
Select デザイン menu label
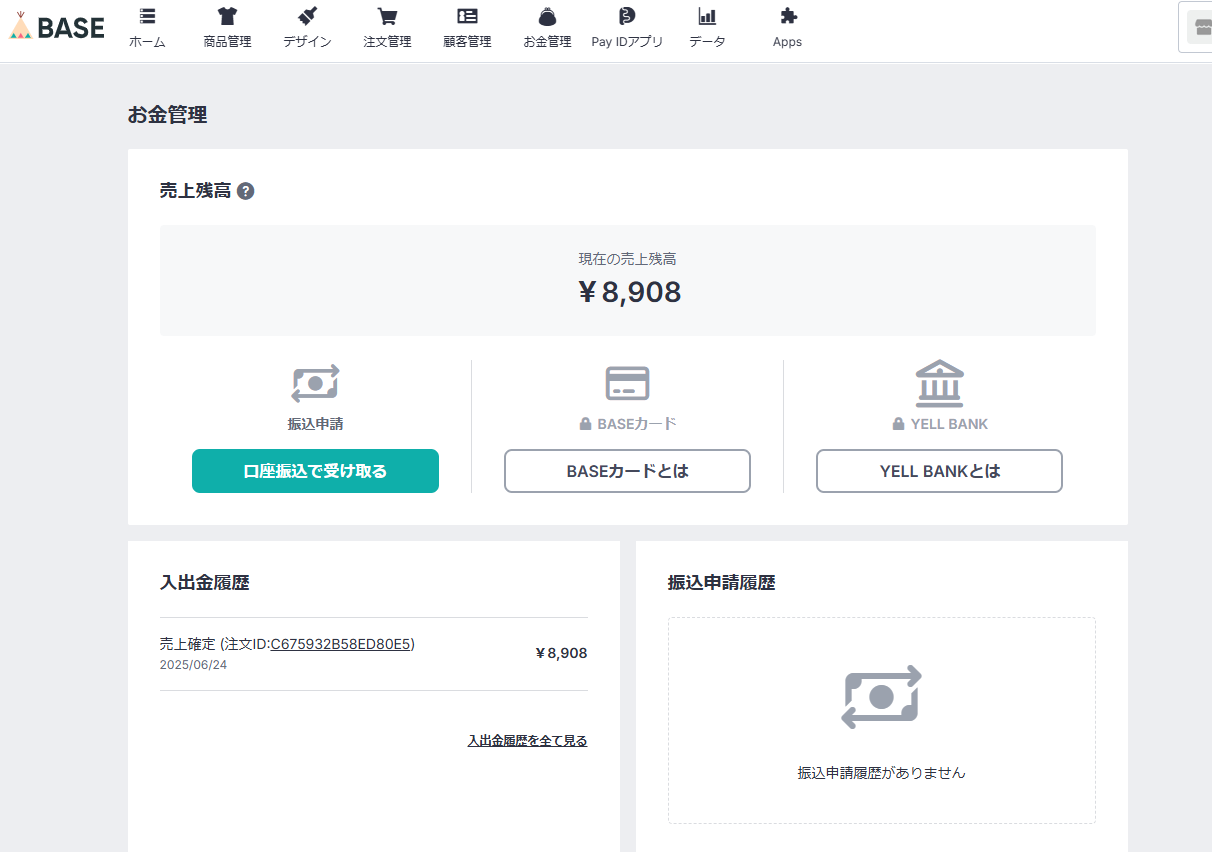pyautogui.click(x=307, y=42)
